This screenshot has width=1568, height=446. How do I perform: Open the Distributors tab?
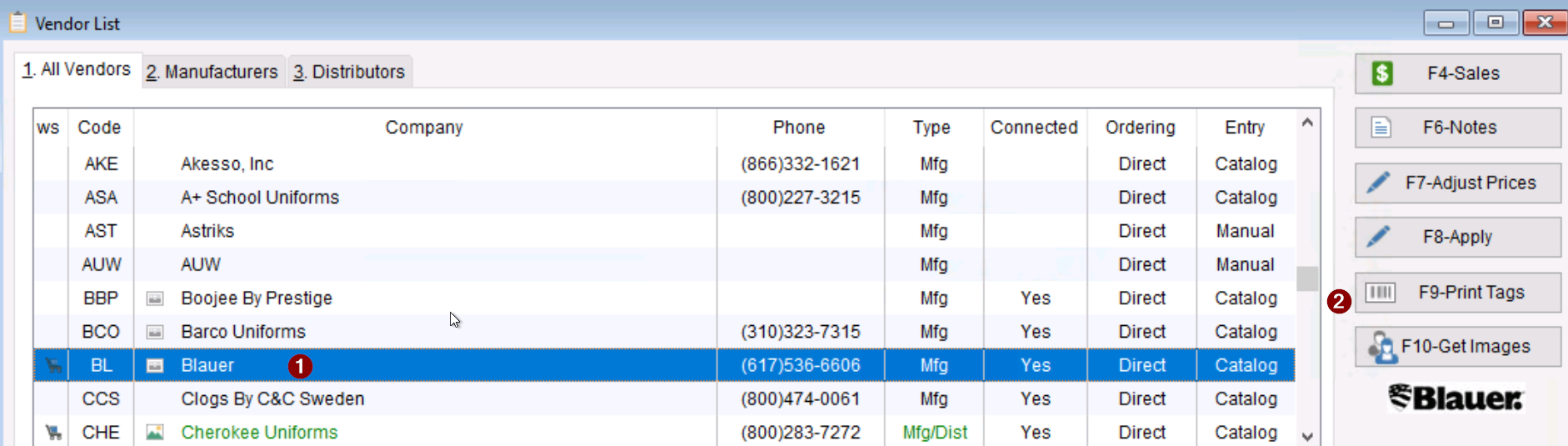click(x=349, y=72)
